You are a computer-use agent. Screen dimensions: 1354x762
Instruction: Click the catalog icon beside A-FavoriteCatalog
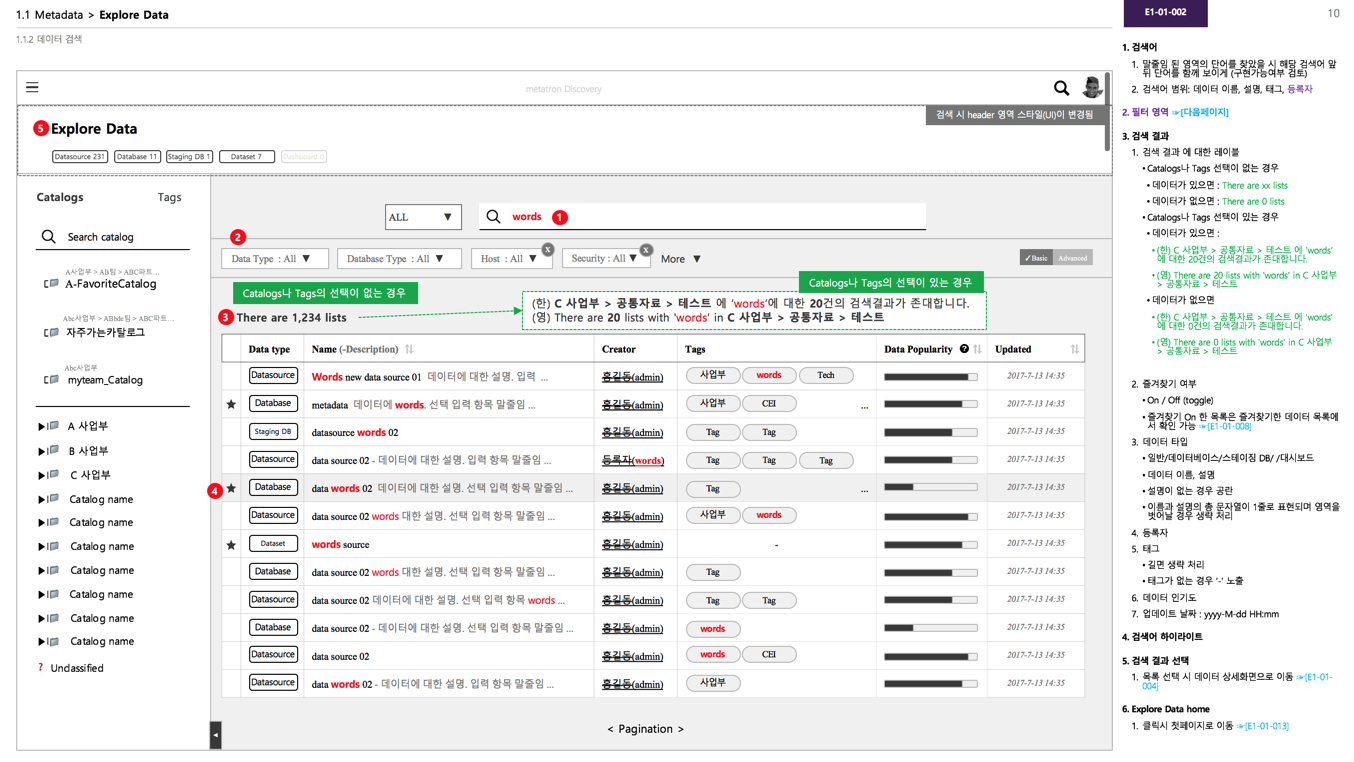tap(51, 284)
